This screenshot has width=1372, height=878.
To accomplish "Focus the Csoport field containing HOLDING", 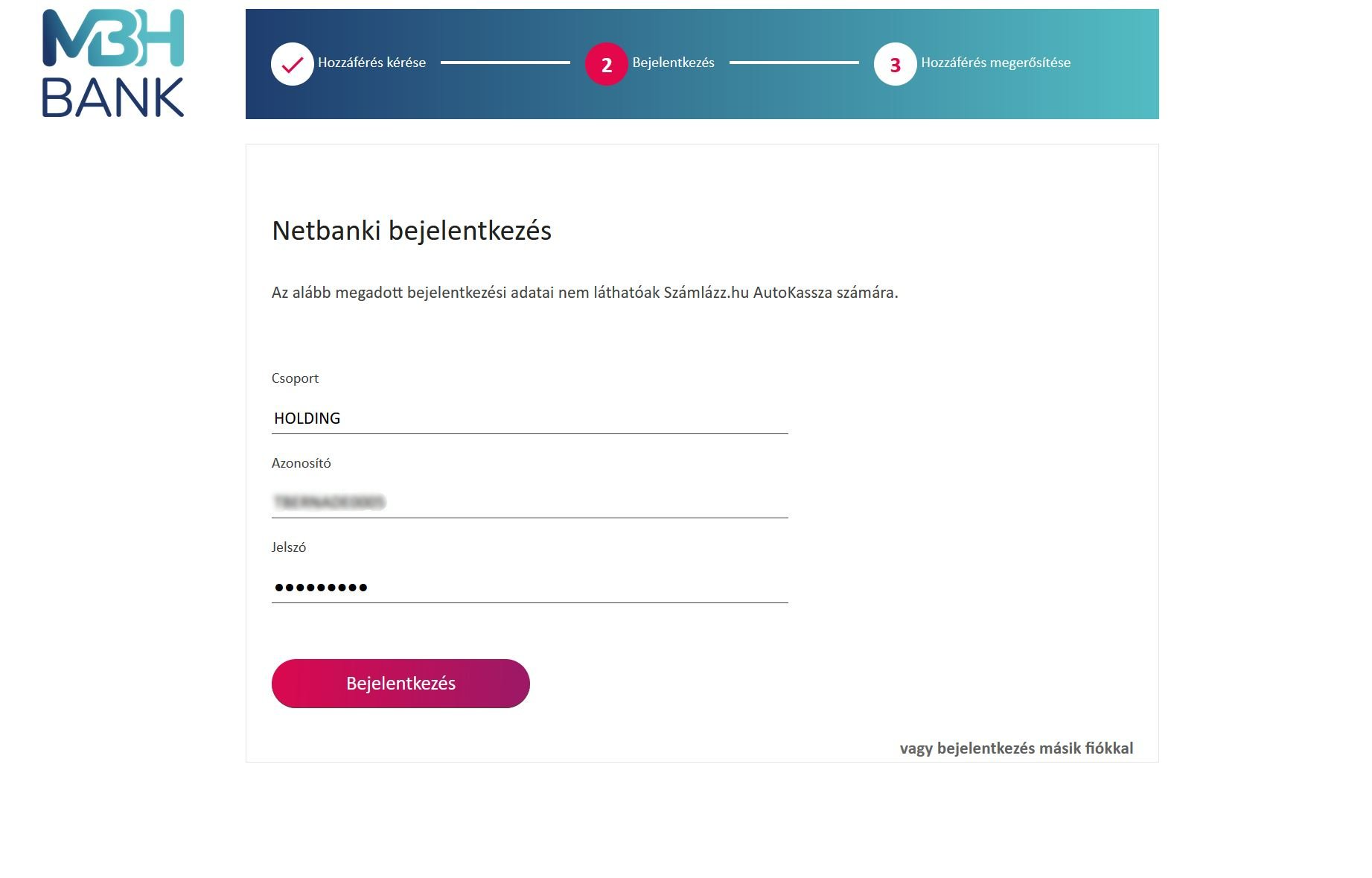I will pos(529,418).
